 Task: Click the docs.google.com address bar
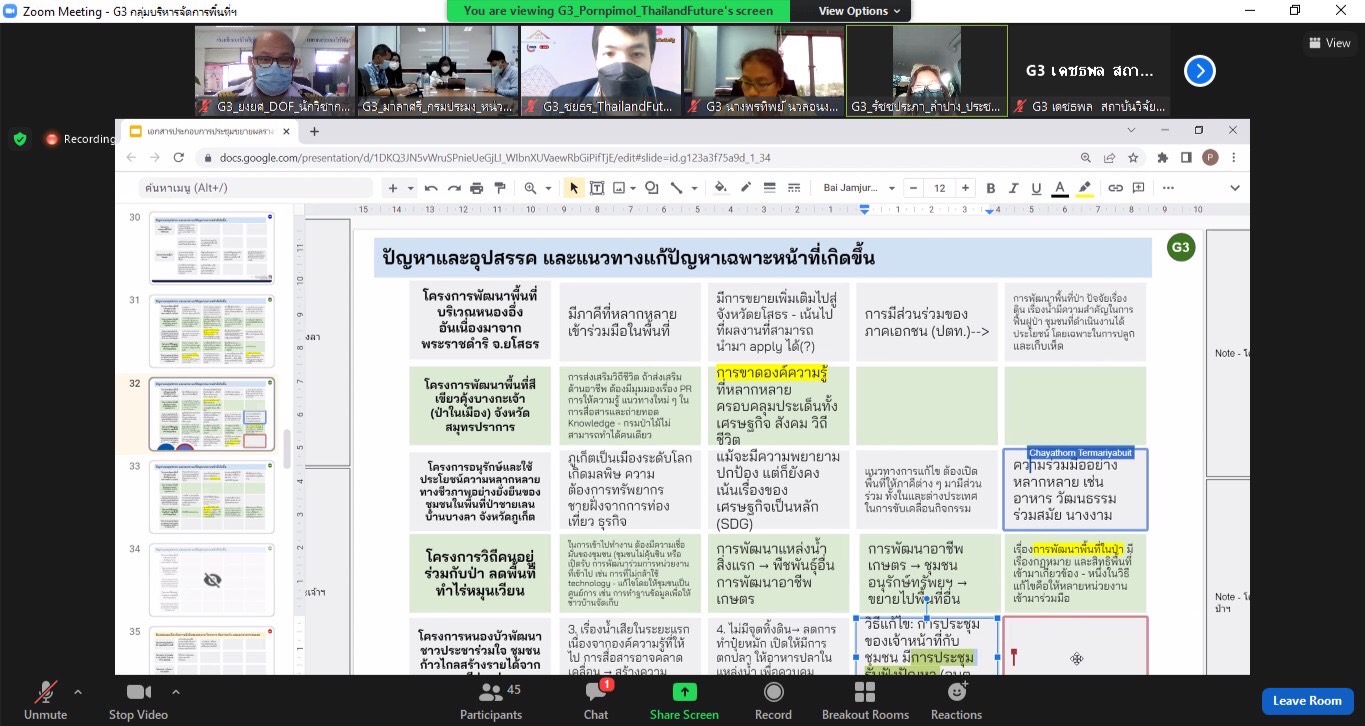coord(641,157)
